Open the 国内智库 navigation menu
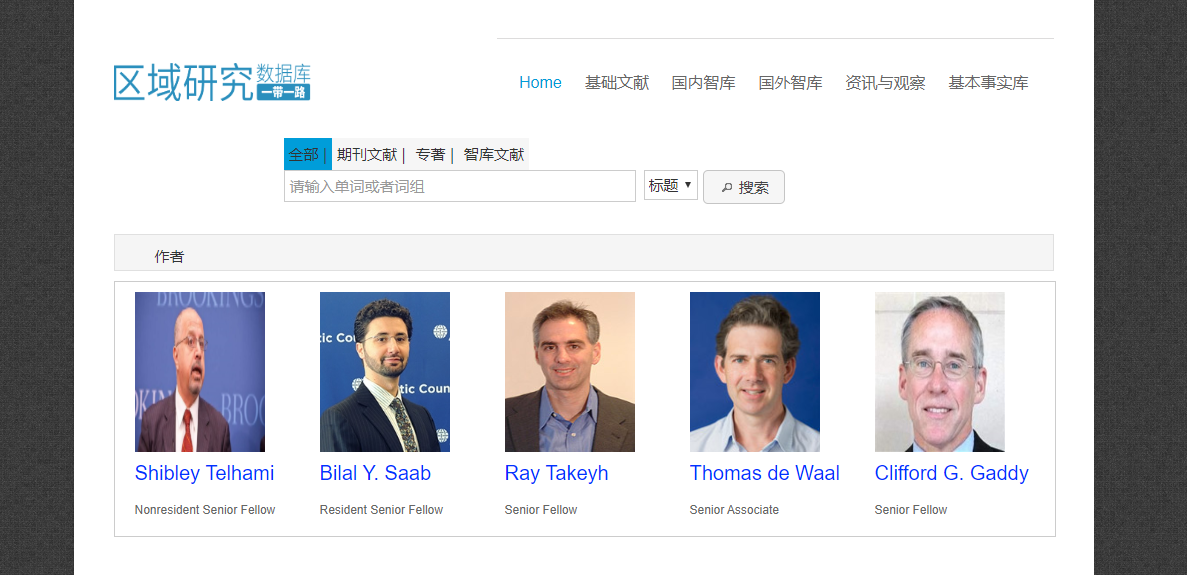 pyautogui.click(x=703, y=83)
